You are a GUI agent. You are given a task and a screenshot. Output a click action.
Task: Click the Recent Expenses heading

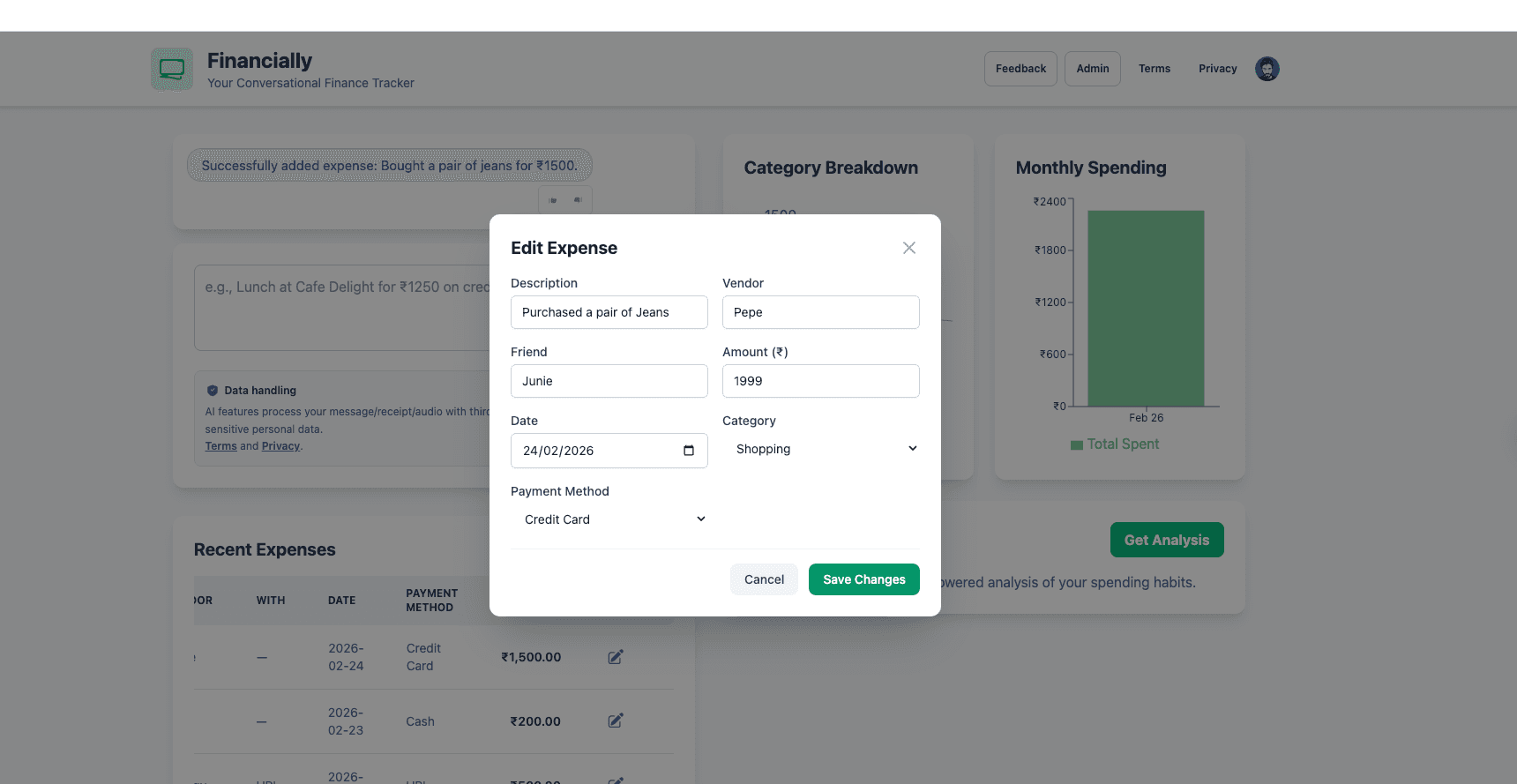[265, 549]
